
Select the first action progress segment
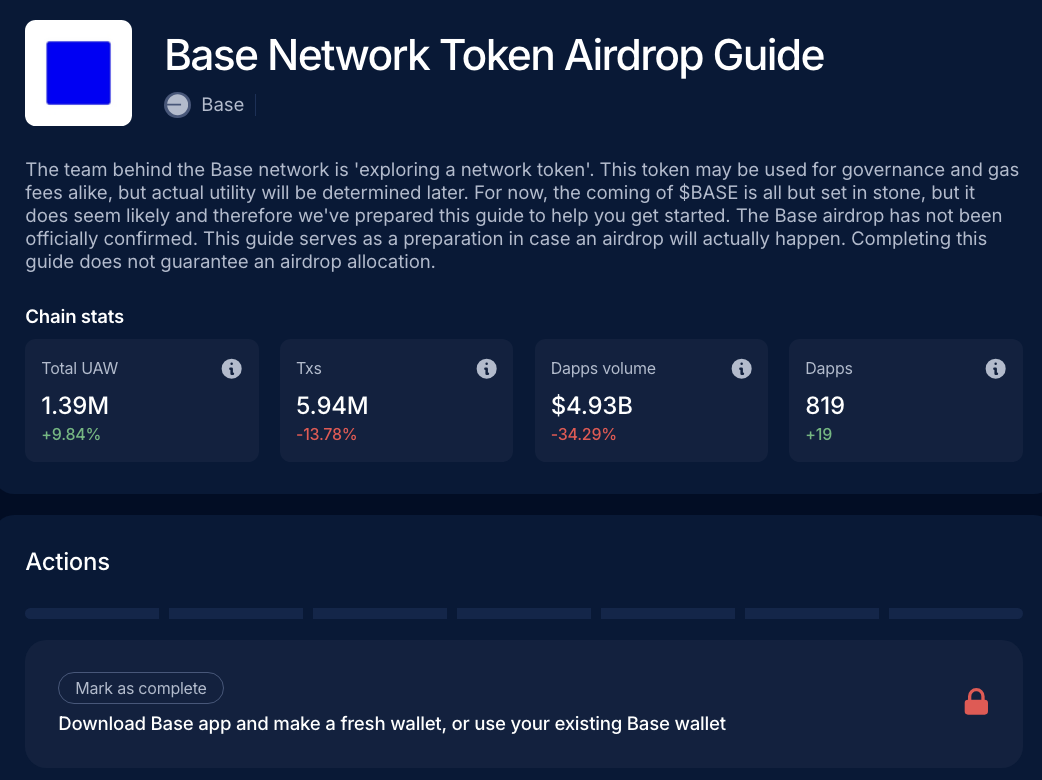pyautogui.click(x=92, y=613)
